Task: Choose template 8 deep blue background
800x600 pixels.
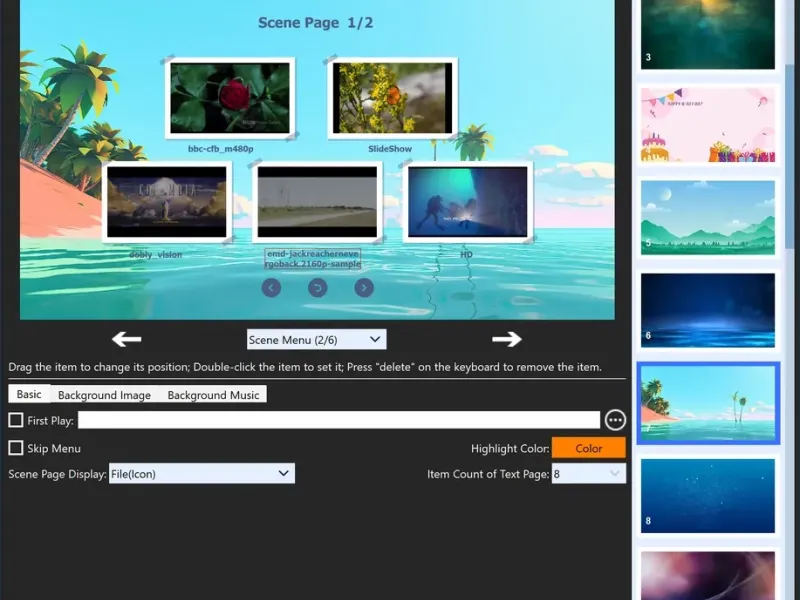Action: (708, 496)
